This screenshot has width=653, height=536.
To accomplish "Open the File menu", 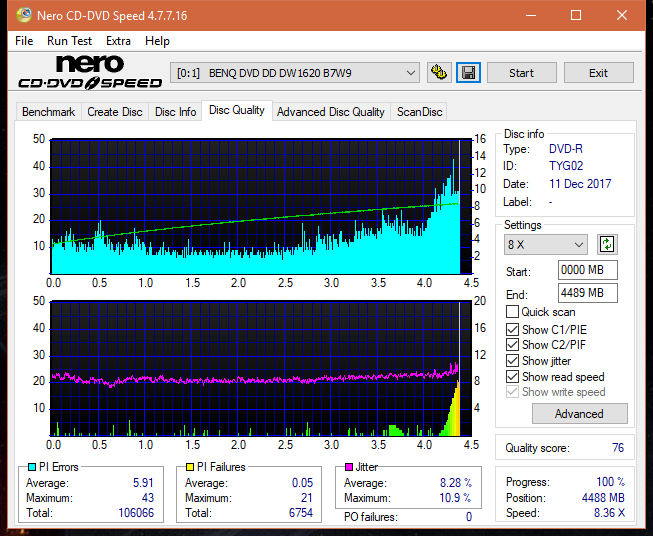I will [24, 41].
